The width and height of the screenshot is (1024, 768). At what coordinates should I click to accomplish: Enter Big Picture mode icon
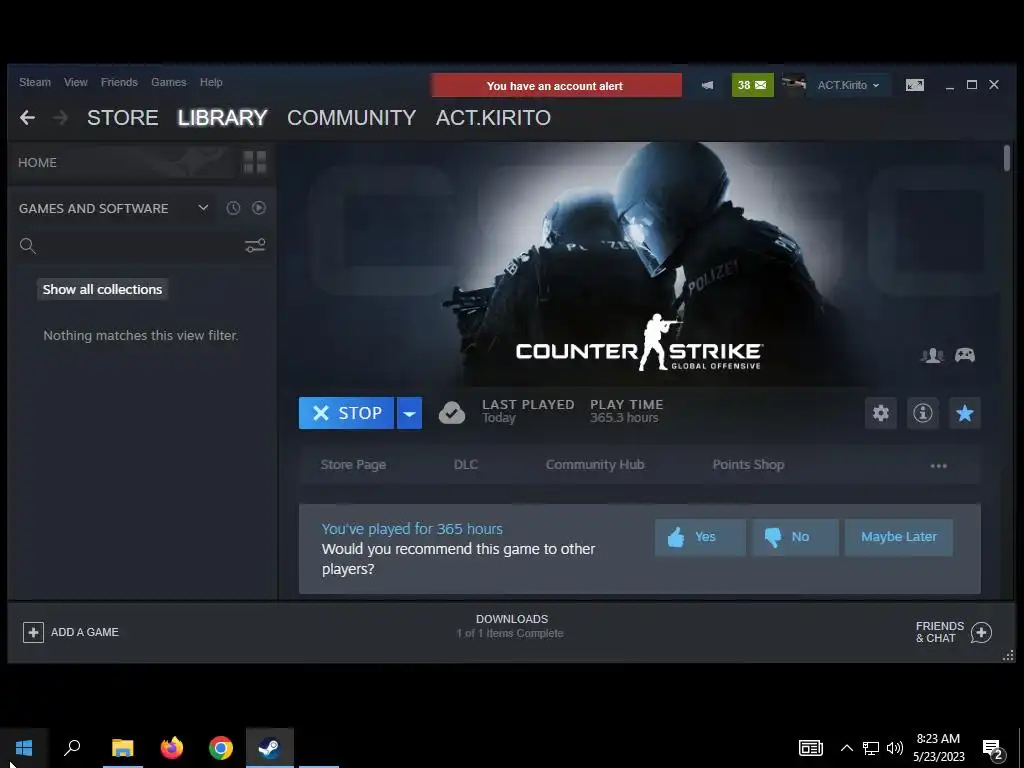tap(915, 85)
